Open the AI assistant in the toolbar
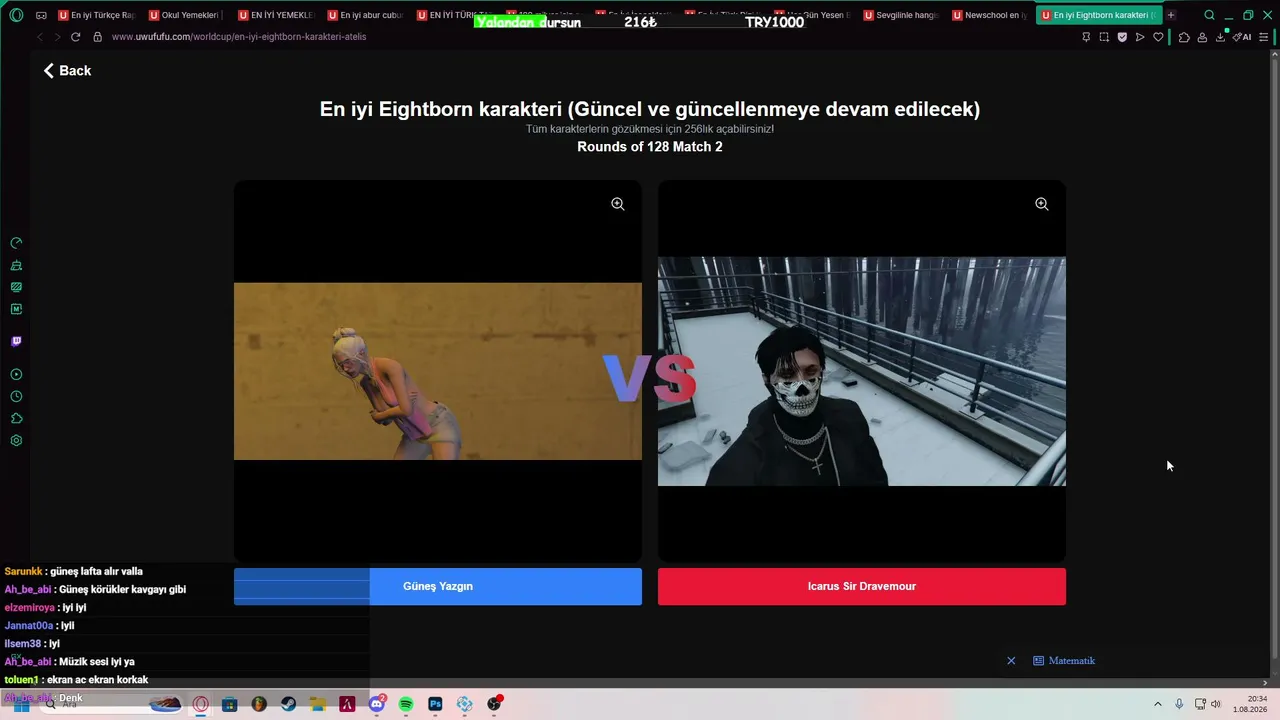Screen dimensions: 1280x720 click(1242, 37)
